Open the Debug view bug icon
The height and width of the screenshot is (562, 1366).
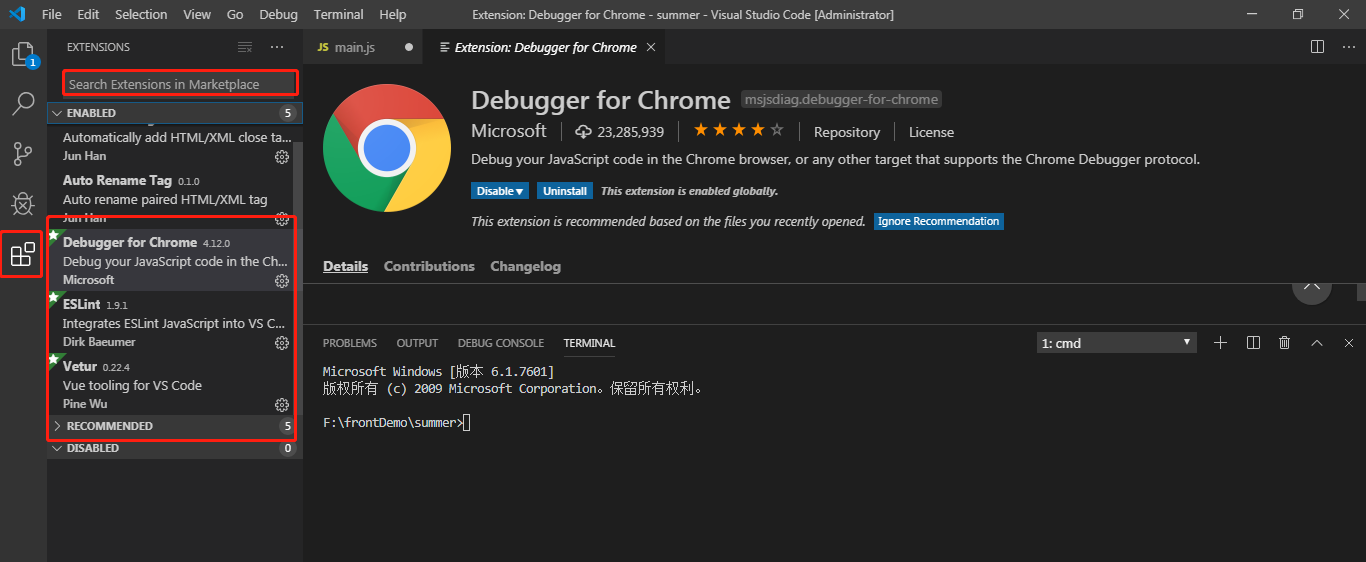23,204
